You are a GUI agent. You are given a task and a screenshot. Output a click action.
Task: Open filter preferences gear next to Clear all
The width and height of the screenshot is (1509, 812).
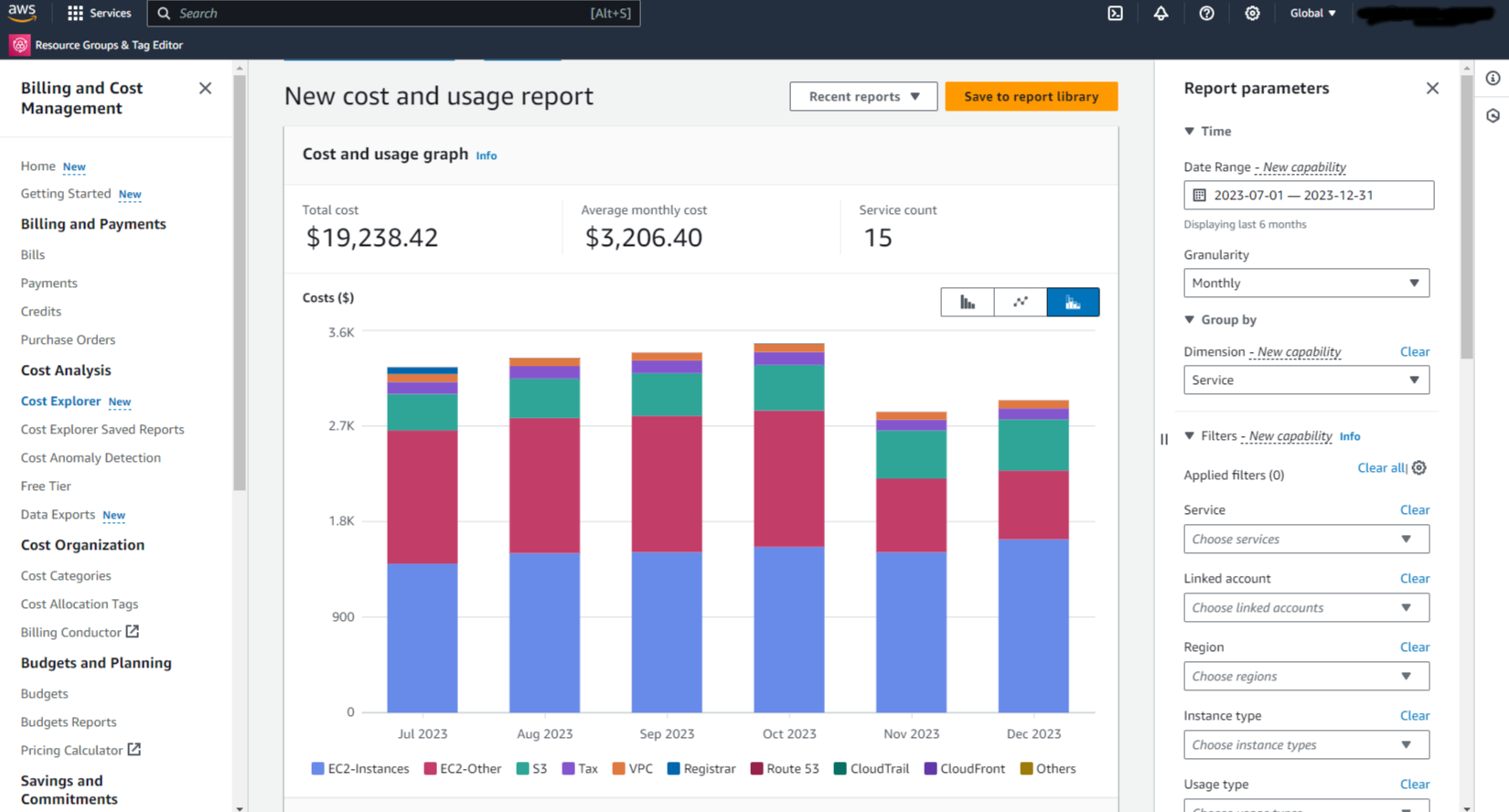click(x=1418, y=467)
